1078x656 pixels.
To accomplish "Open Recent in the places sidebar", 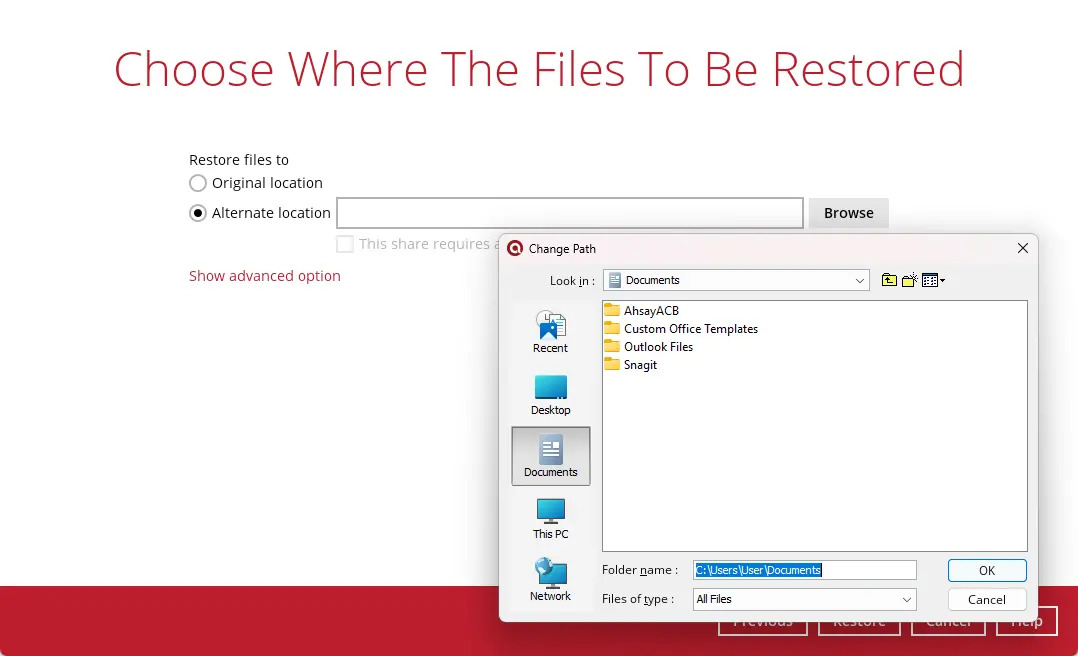I will pos(550,333).
